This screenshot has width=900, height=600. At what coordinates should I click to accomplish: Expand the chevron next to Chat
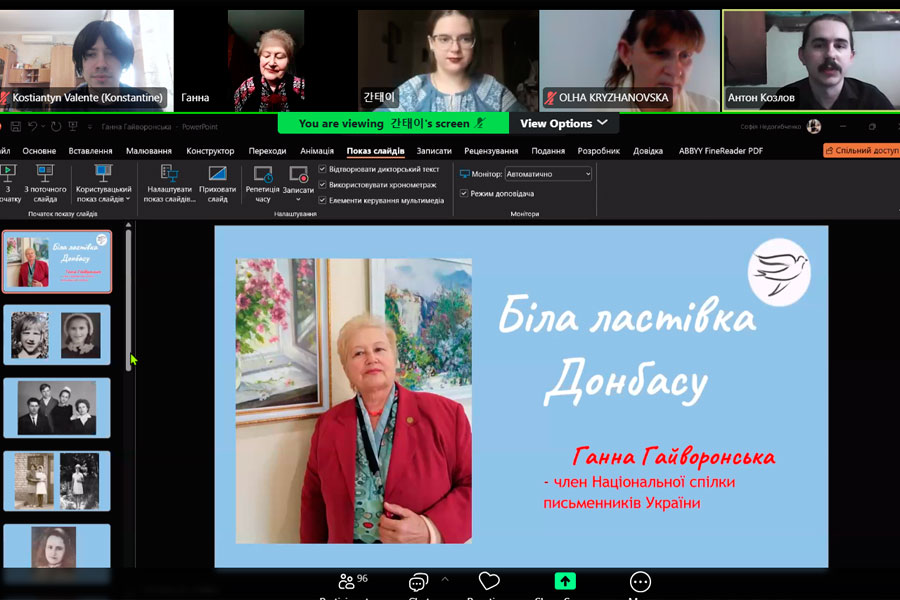[445, 579]
